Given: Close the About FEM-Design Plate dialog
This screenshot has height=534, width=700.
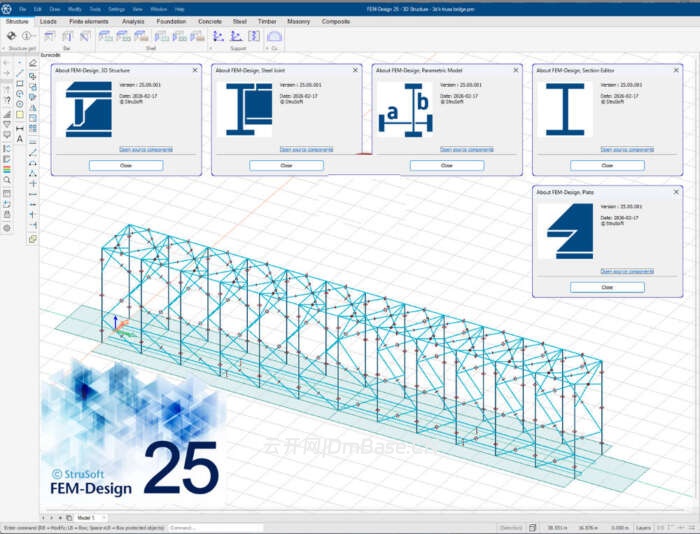Looking at the screenshot, I should click(607, 288).
